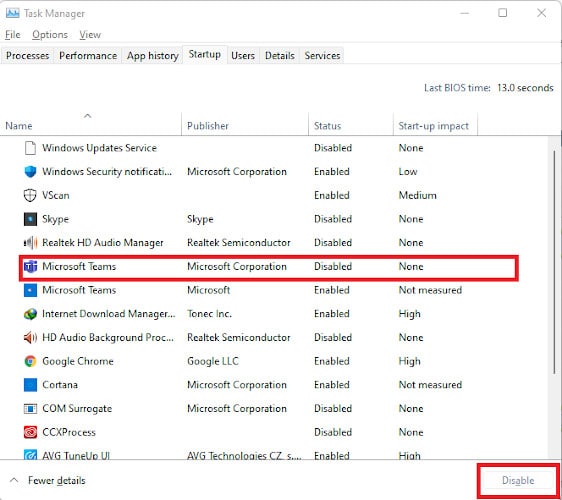The image size is (562, 500).
Task: Click the Disable button
Action: 518,480
